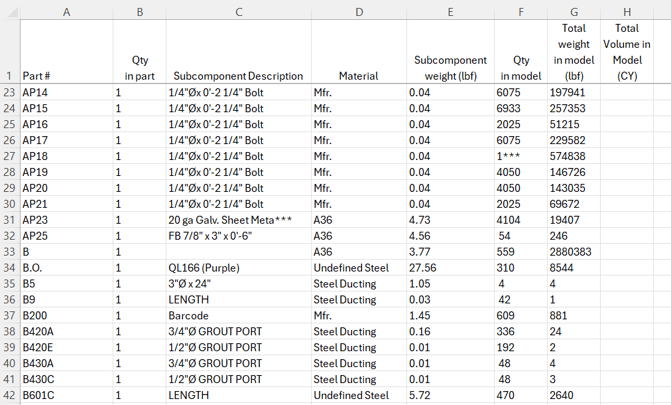671x405 pixels.
Task: Click the Undefined Steel cell in row 42
Action: [359, 395]
